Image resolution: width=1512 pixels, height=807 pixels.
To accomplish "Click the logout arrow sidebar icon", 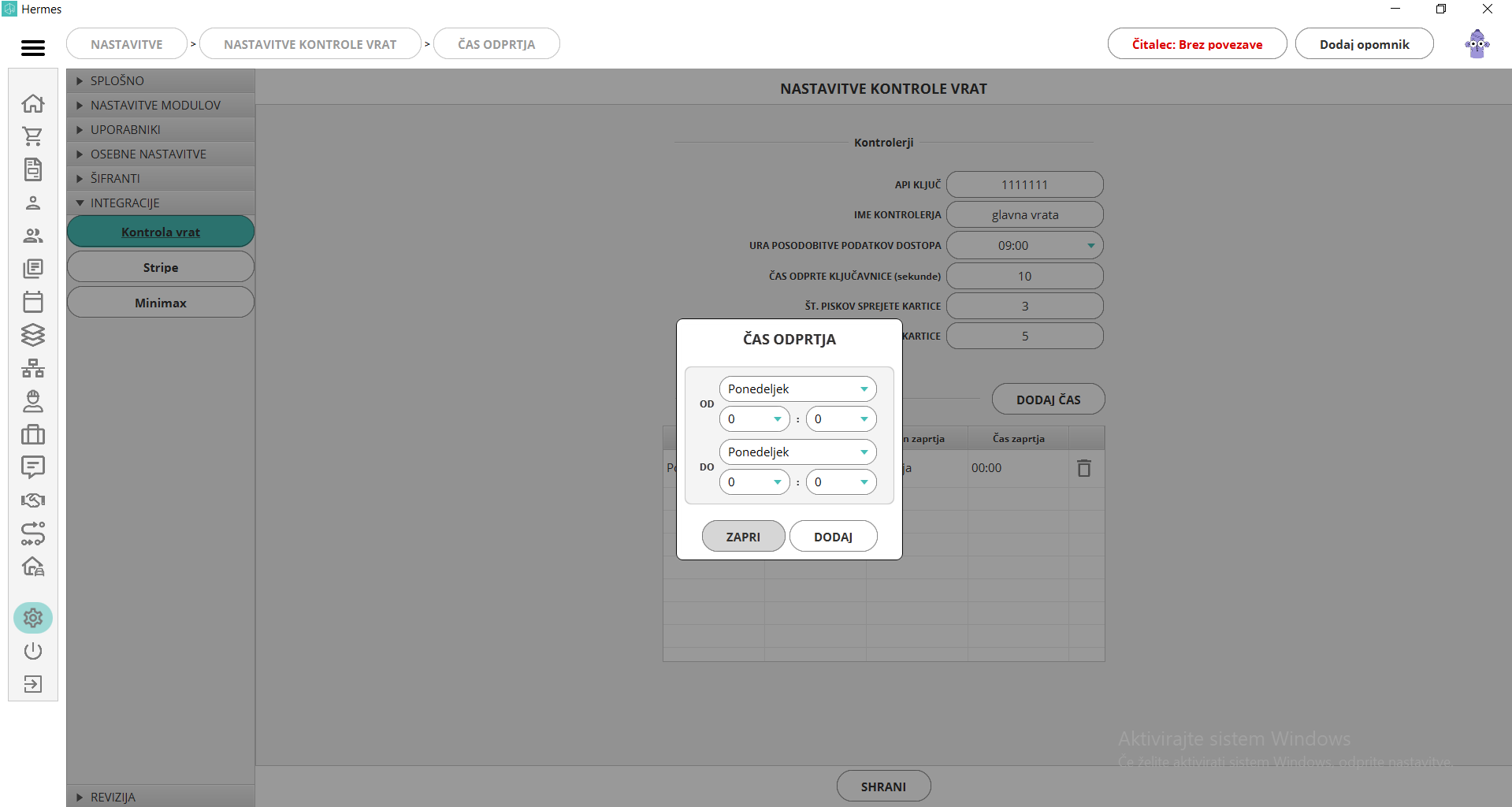I will [x=33, y=684].
